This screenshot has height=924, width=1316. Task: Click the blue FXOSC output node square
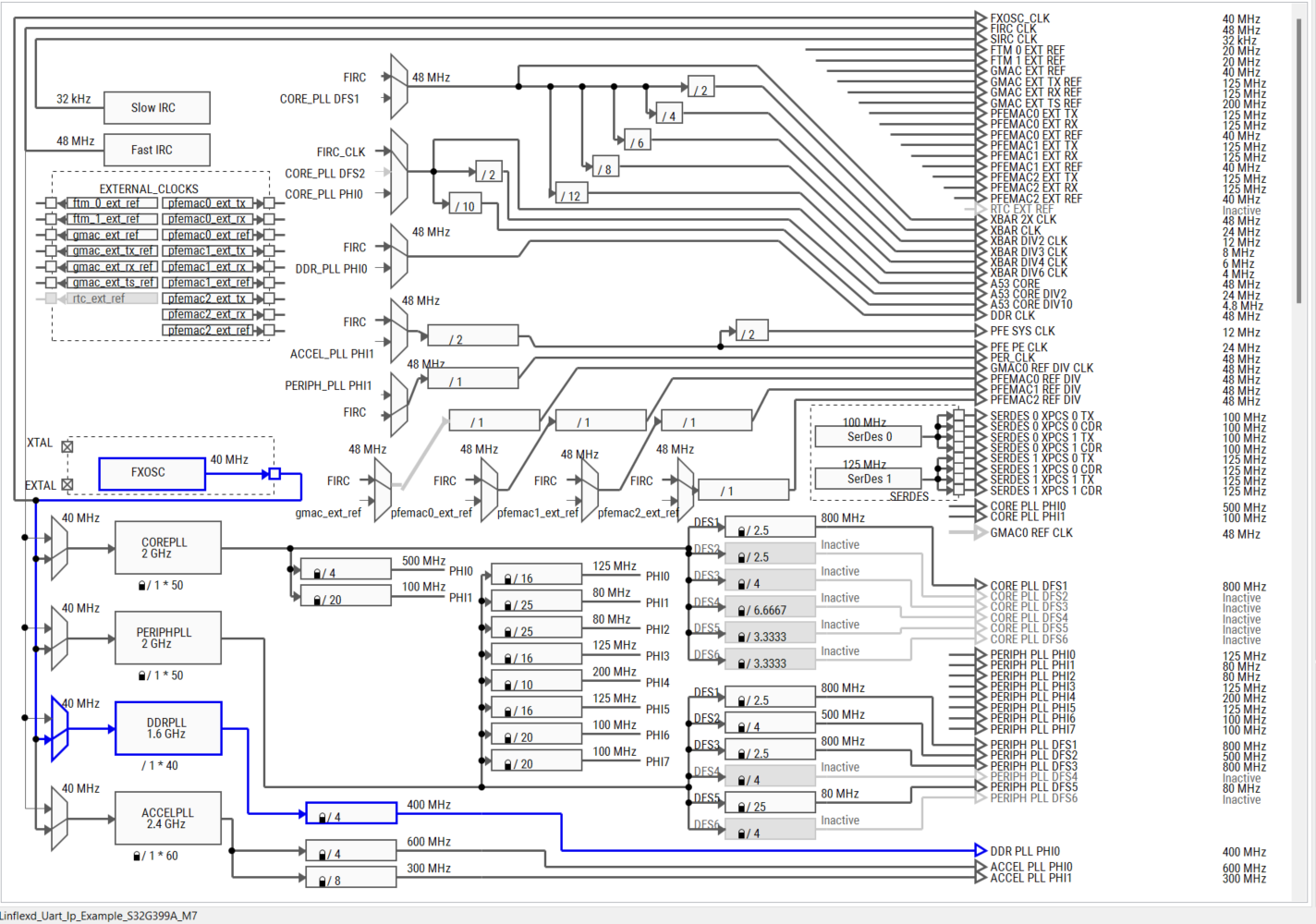[x=274, y=474]
